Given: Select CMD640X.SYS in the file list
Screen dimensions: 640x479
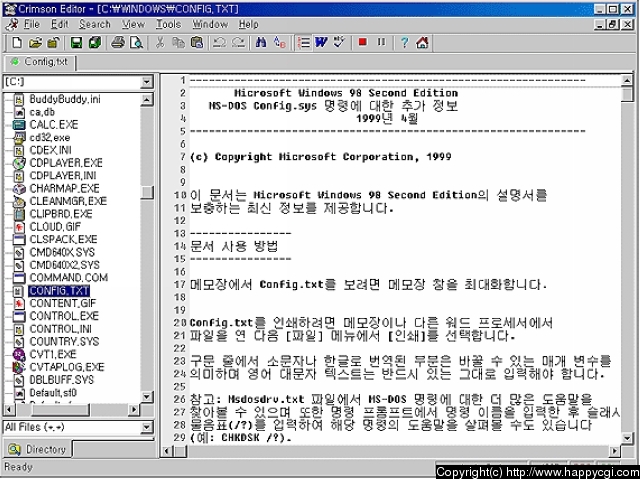Looking at the screenshot, I should pyautogui.click(x=62, y=252).
